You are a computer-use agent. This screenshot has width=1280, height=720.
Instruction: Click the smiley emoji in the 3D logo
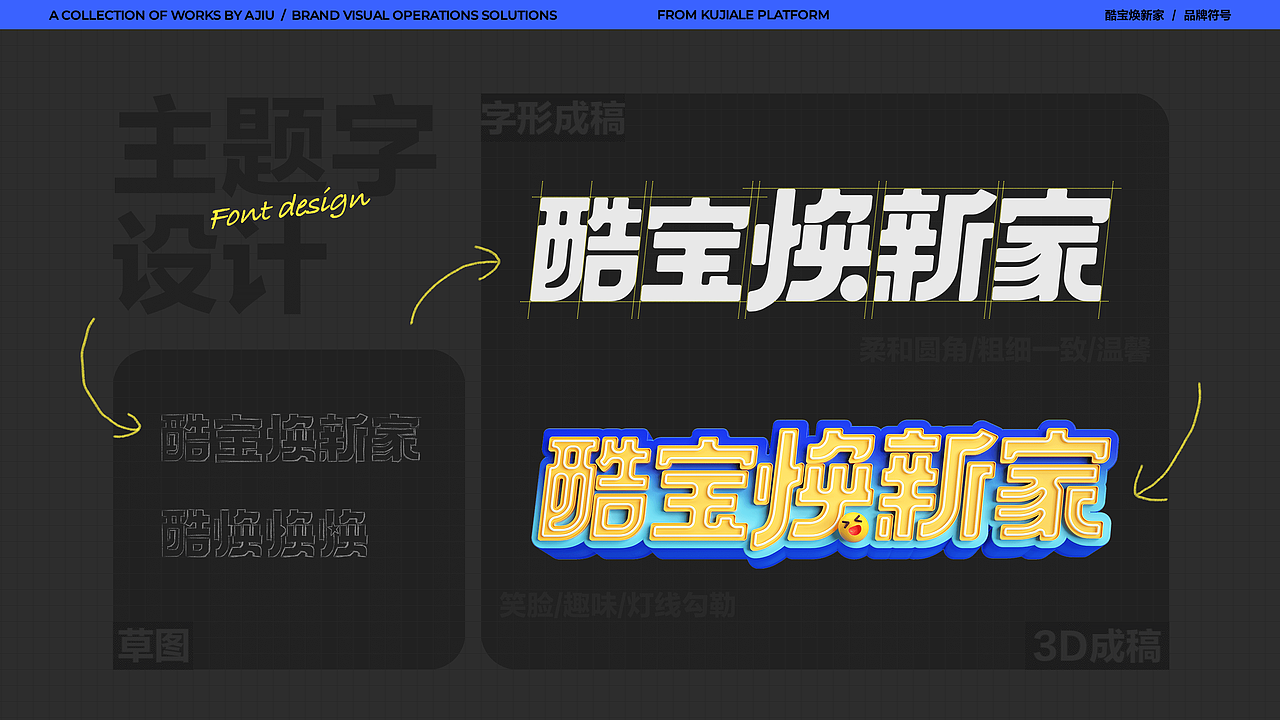[852, 525]
